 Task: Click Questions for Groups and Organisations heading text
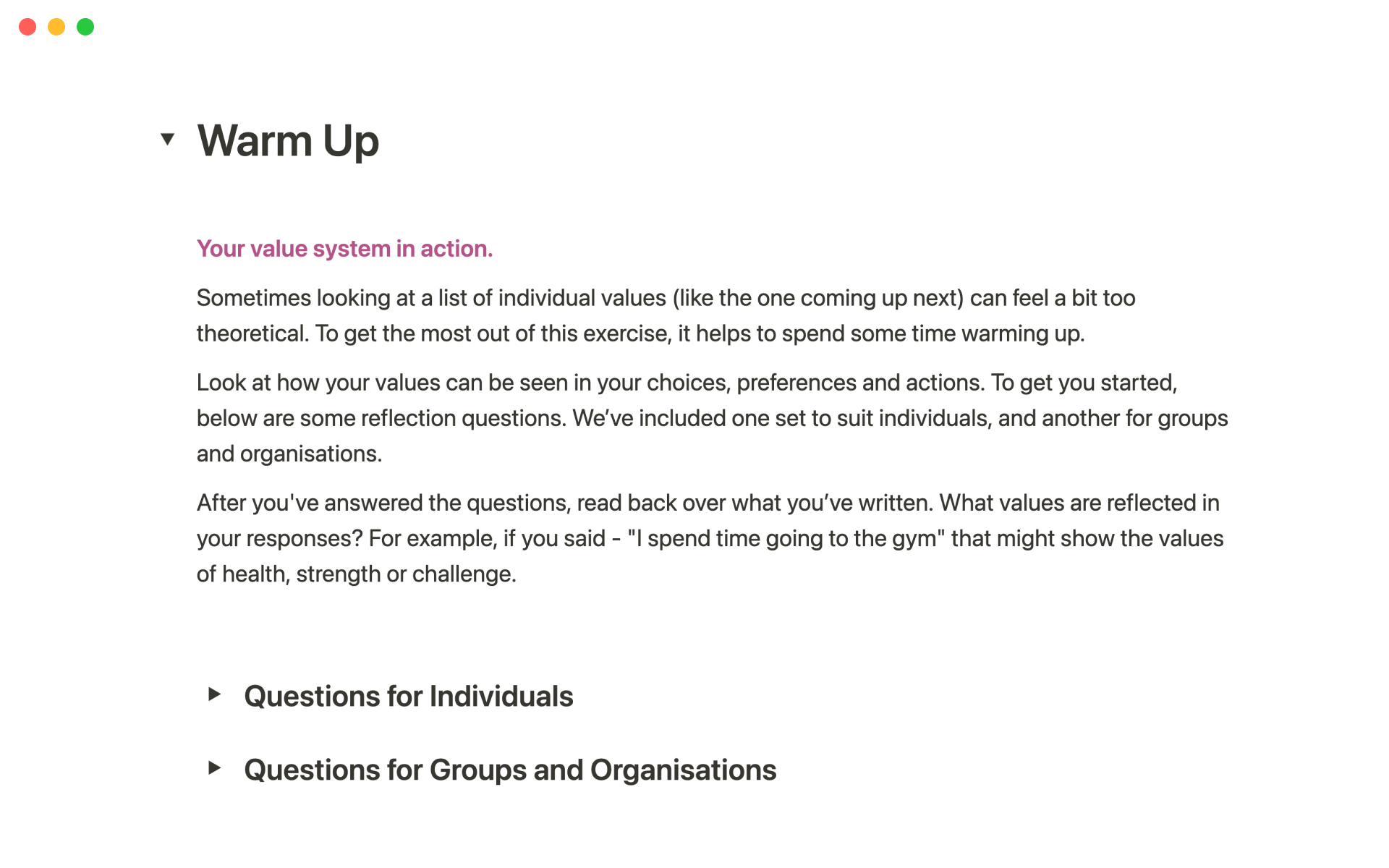(x=510, y=770)
